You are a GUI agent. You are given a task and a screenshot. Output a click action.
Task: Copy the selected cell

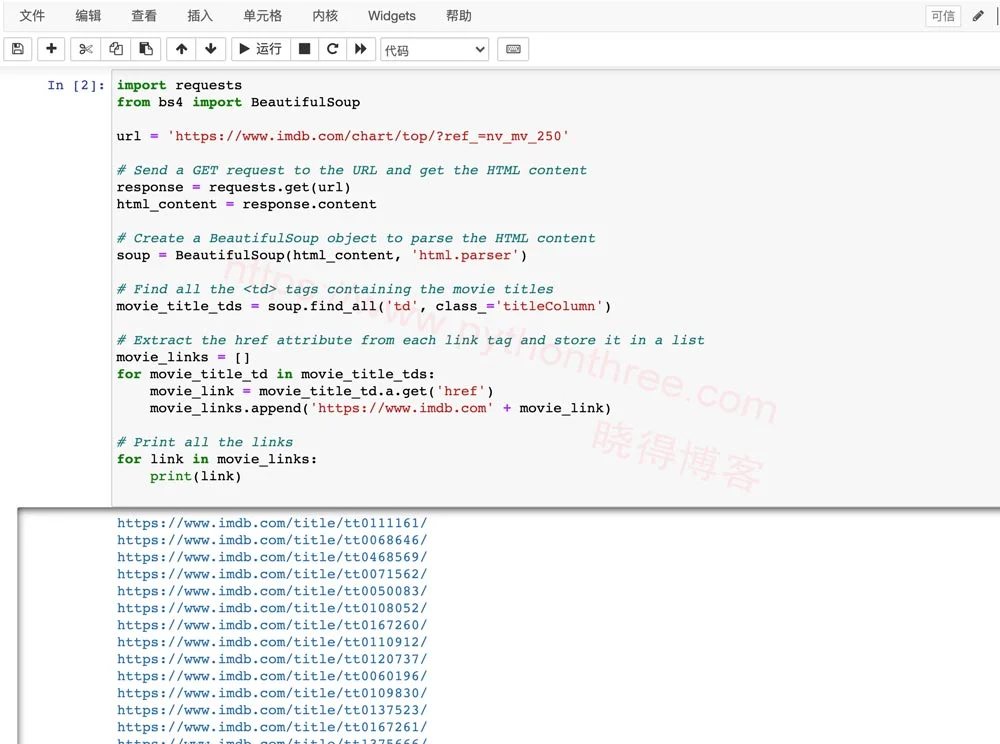click(x=116, y=49)
